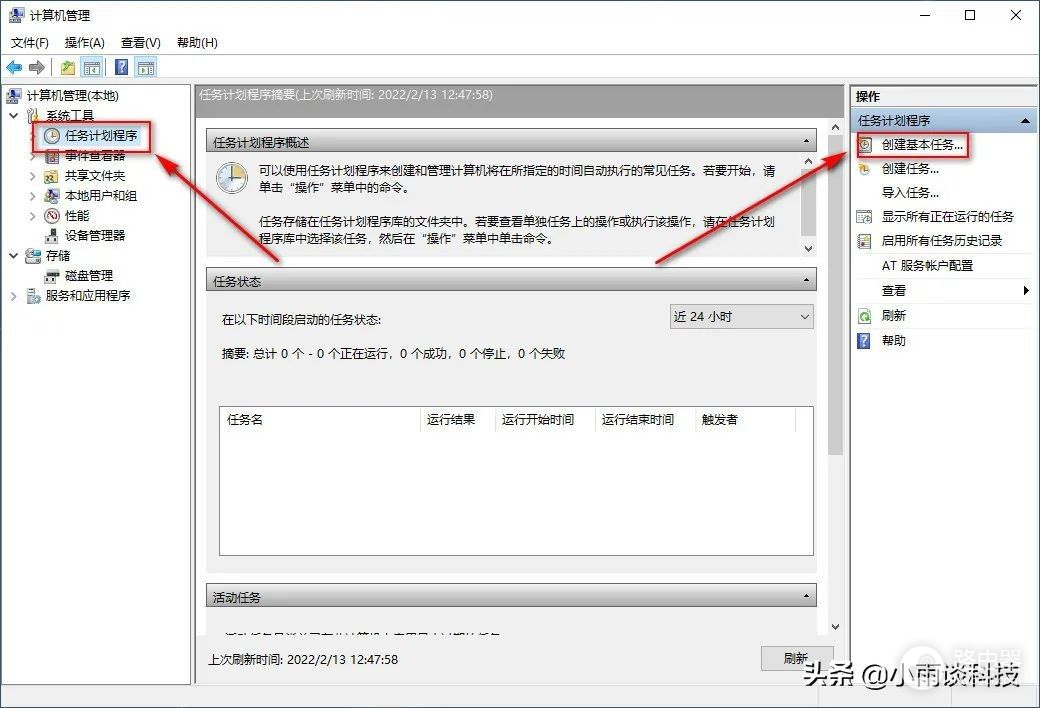Expand the 本地用户和组 node
1040x708 pixels.
32,196
